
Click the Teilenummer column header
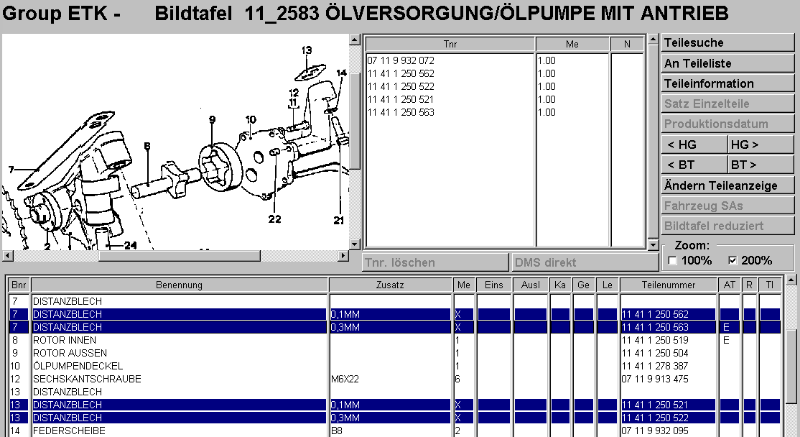pos(668,285)
